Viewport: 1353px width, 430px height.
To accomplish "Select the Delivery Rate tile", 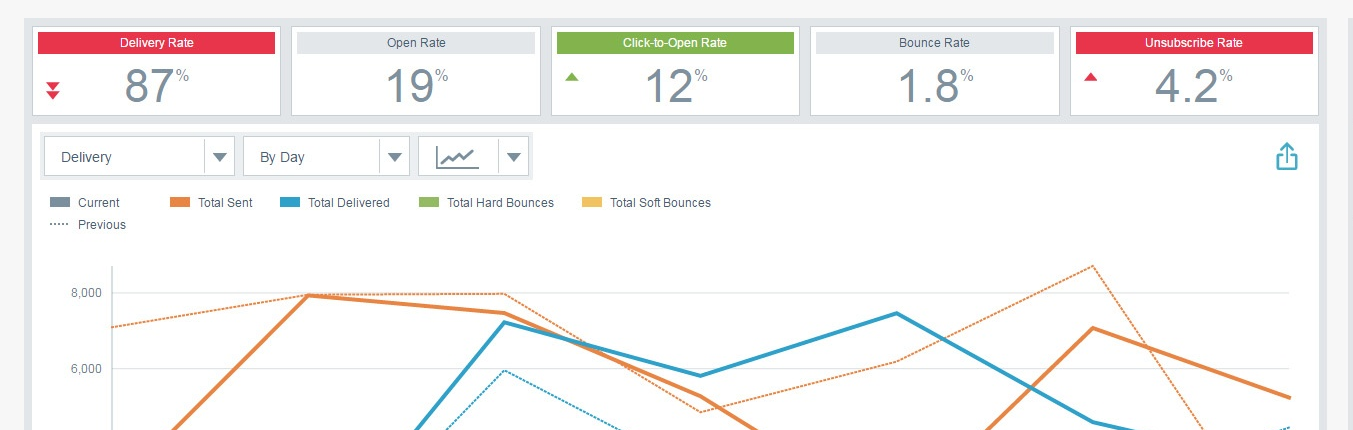I will coord(157,71).
